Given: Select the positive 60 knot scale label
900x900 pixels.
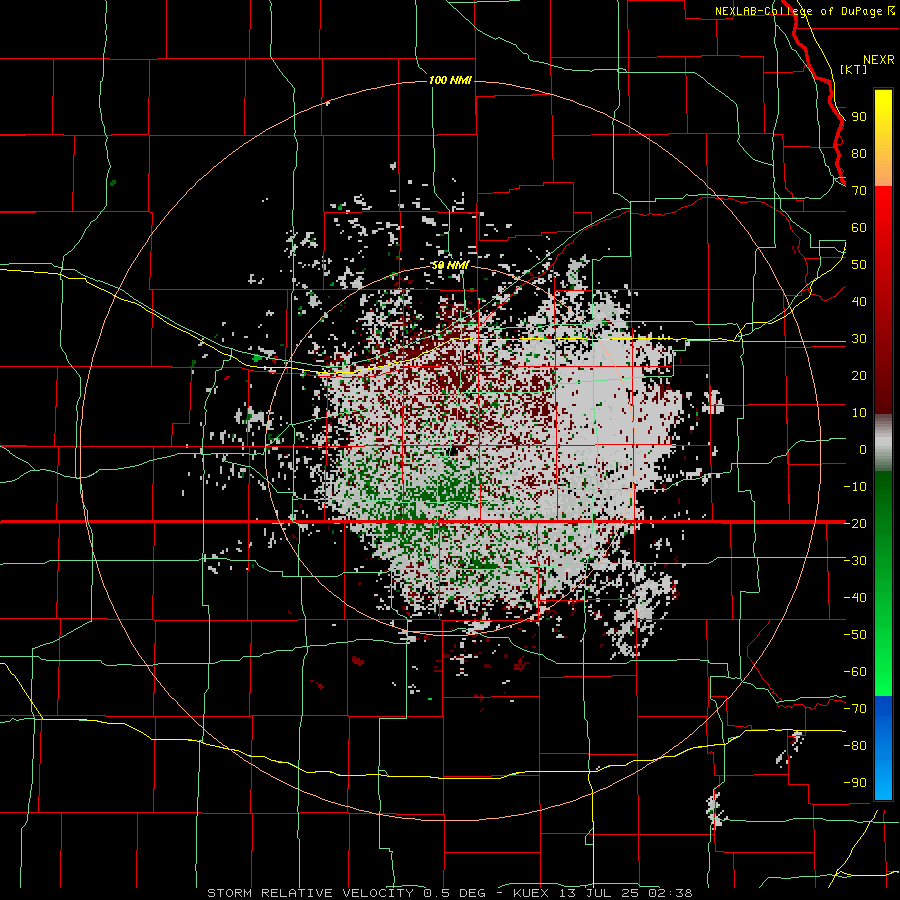Looking at the screenshot, I should pos(859,228).
